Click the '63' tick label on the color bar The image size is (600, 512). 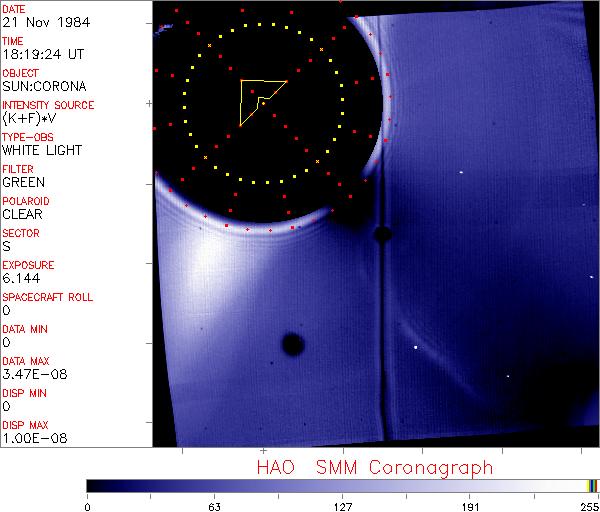pos(214,505)
